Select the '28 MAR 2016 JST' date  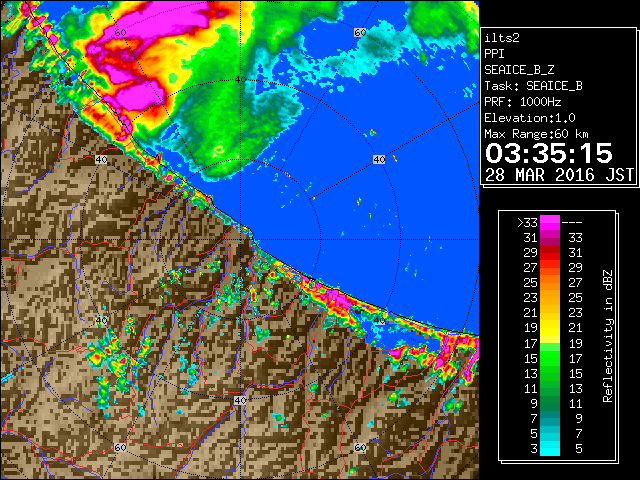point(560,175)
